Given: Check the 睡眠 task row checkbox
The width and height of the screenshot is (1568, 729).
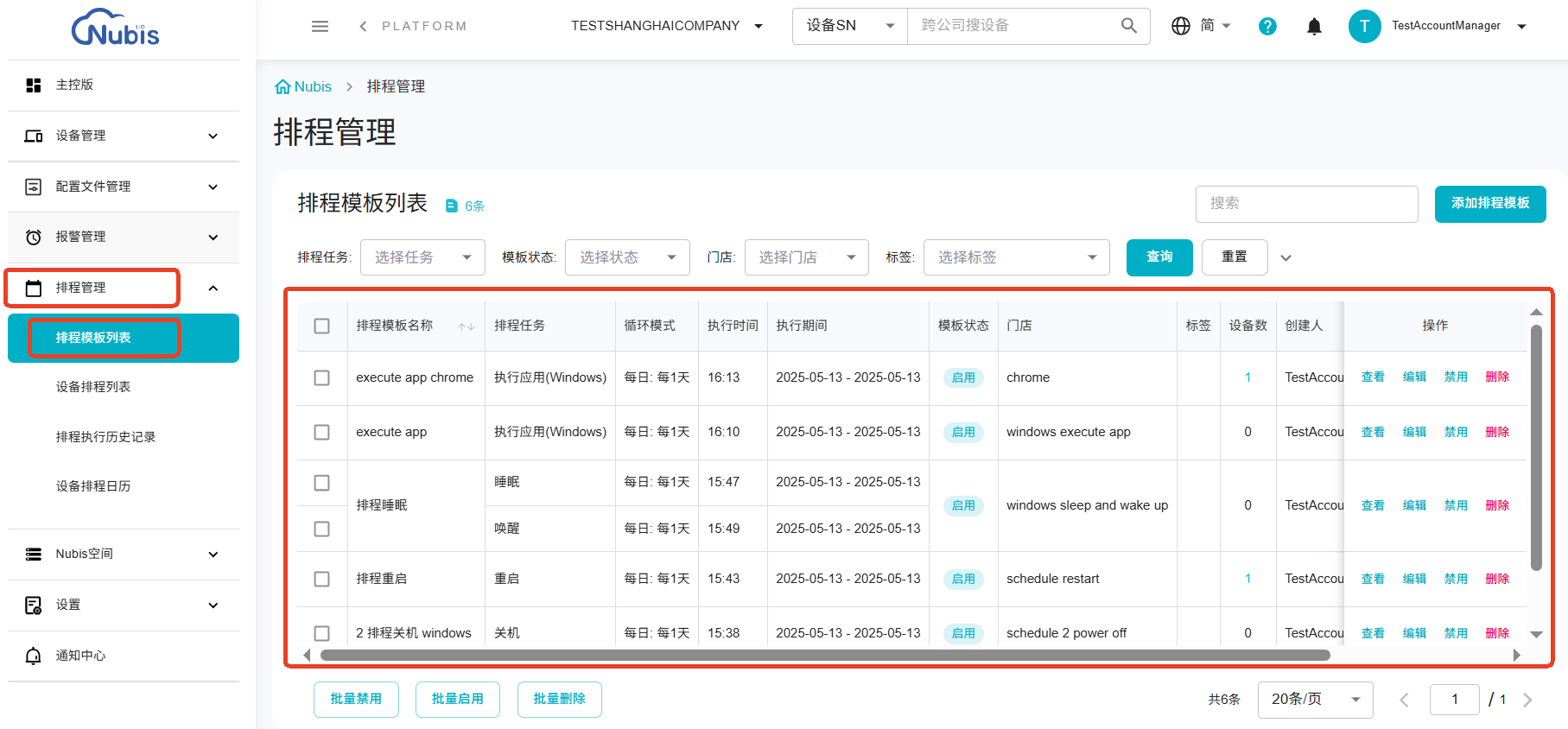Looking at the screenshot, I should click(322, 482).
